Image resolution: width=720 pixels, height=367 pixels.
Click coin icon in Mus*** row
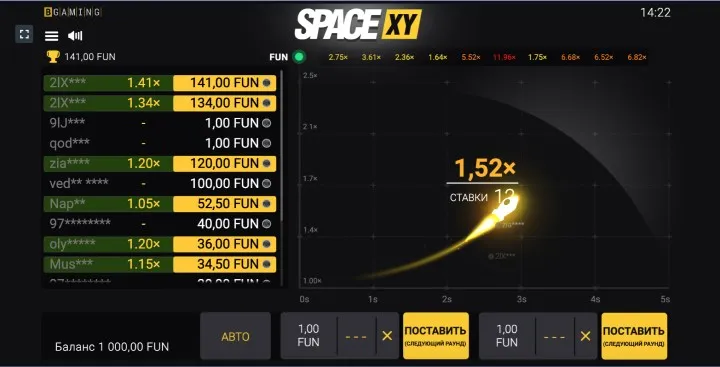click(266, 264)
